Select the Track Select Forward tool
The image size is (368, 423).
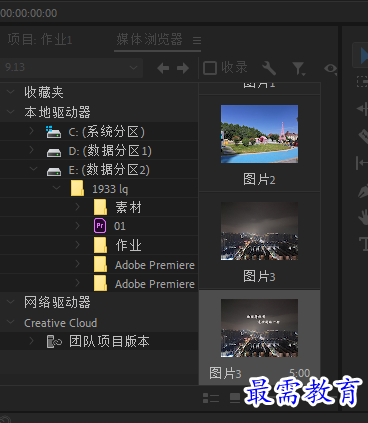coord(362,81)
